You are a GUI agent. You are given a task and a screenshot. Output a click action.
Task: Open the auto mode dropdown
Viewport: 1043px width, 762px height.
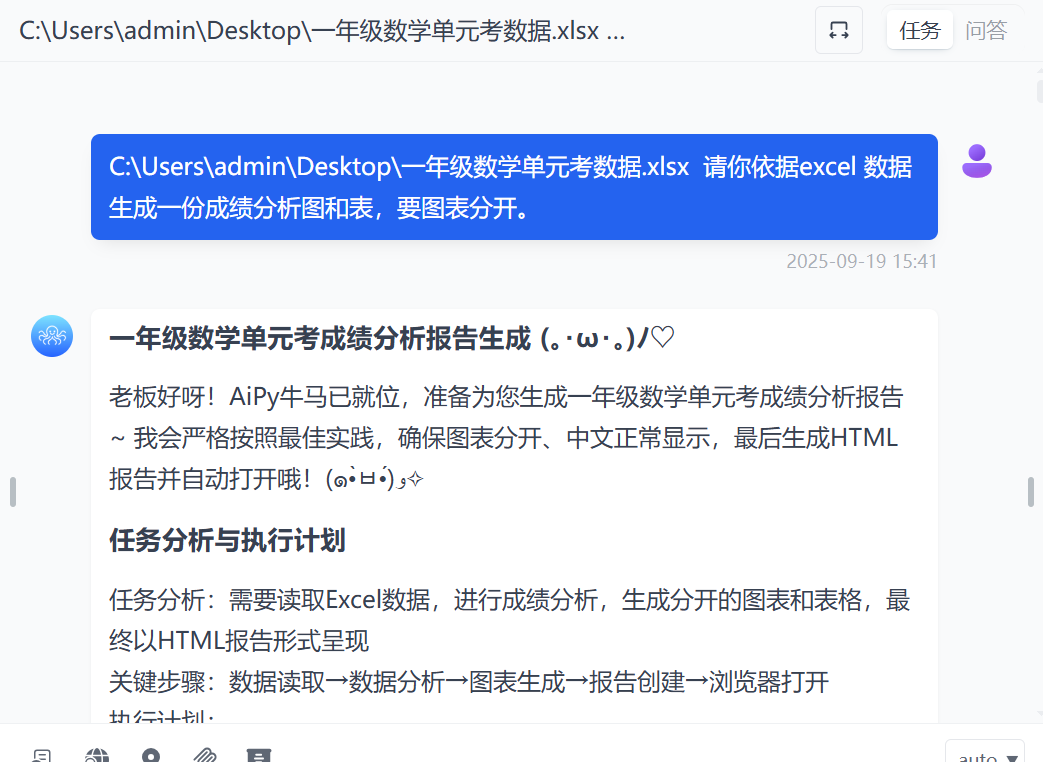[984, 753]
